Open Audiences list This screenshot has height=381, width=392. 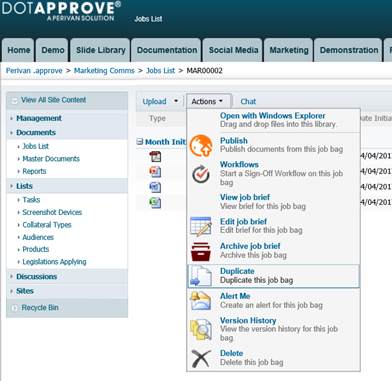[38, 237]
